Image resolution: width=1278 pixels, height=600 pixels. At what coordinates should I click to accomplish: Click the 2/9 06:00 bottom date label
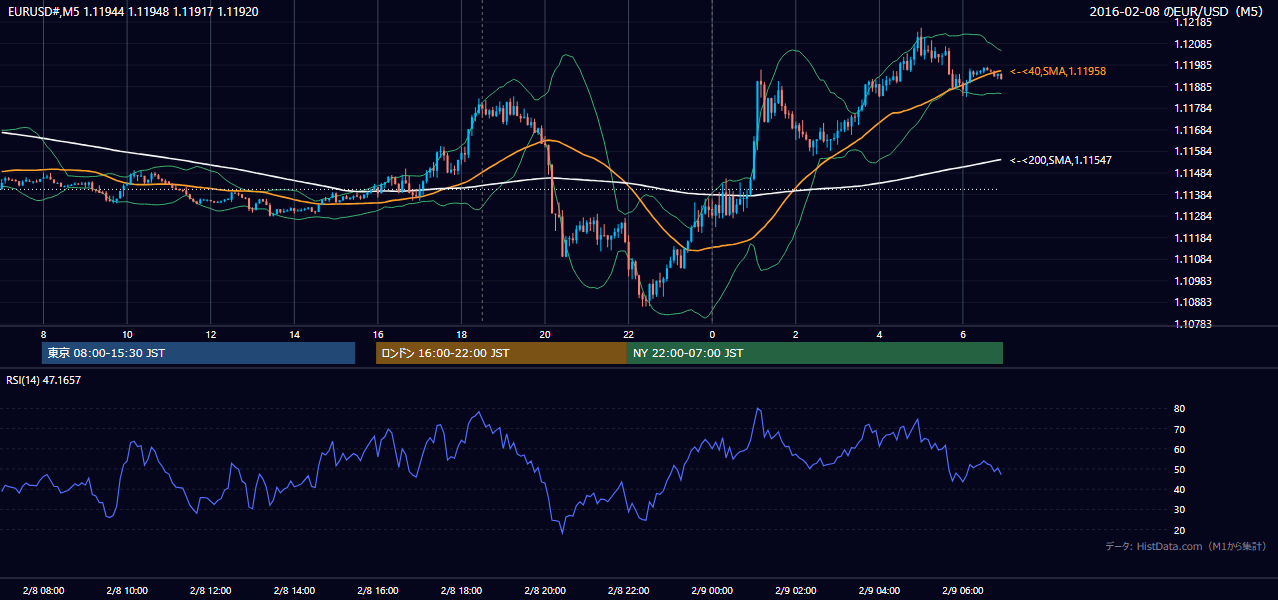pyautogui.click(x=962, y=591)
